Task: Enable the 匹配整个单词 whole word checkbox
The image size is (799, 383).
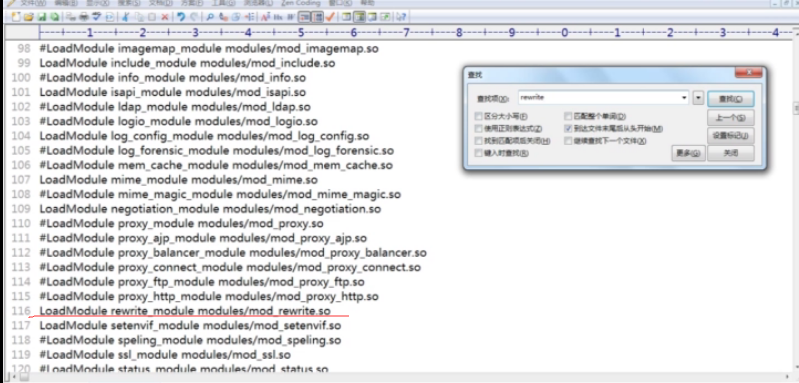Action: pyautogui.click(x=569, y=117)
